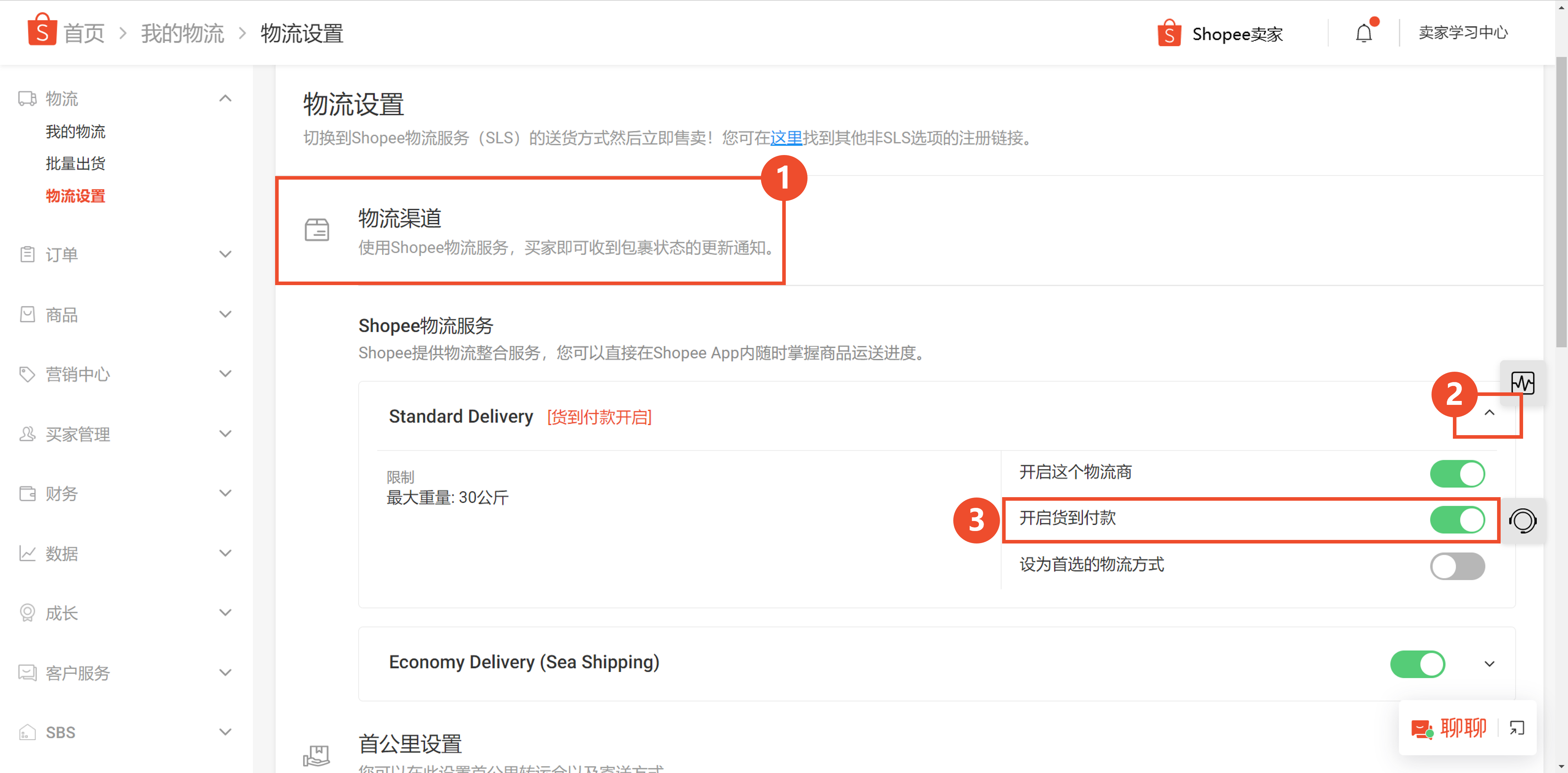Enable the 设为首选的物流方式 toggle
The image size is (1568, 773).
[1457, 566]
